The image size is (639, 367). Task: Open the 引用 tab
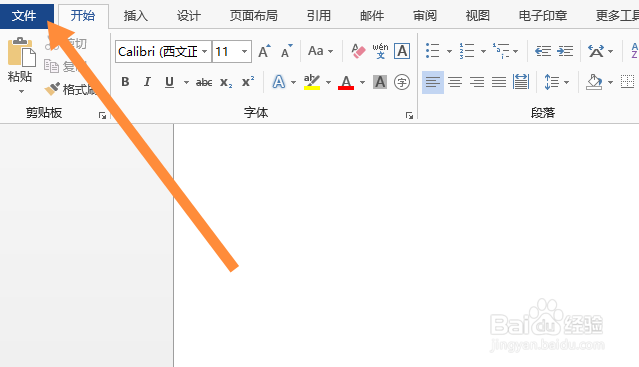tap(319, 16)
